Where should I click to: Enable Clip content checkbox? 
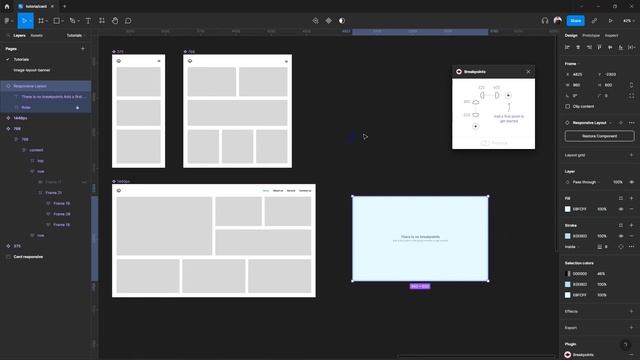pos(567,107)
